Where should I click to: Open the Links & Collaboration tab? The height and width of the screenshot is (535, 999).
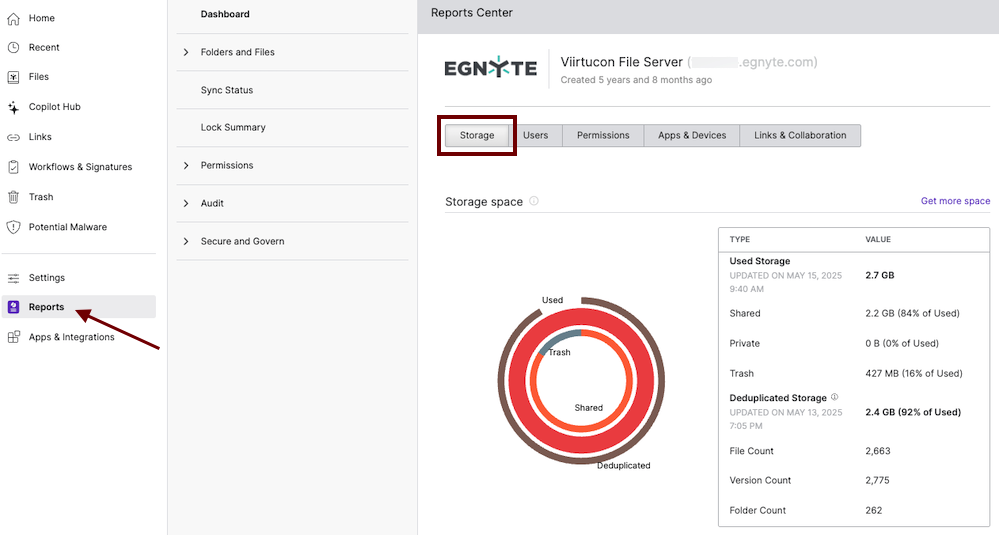(799, 135)
